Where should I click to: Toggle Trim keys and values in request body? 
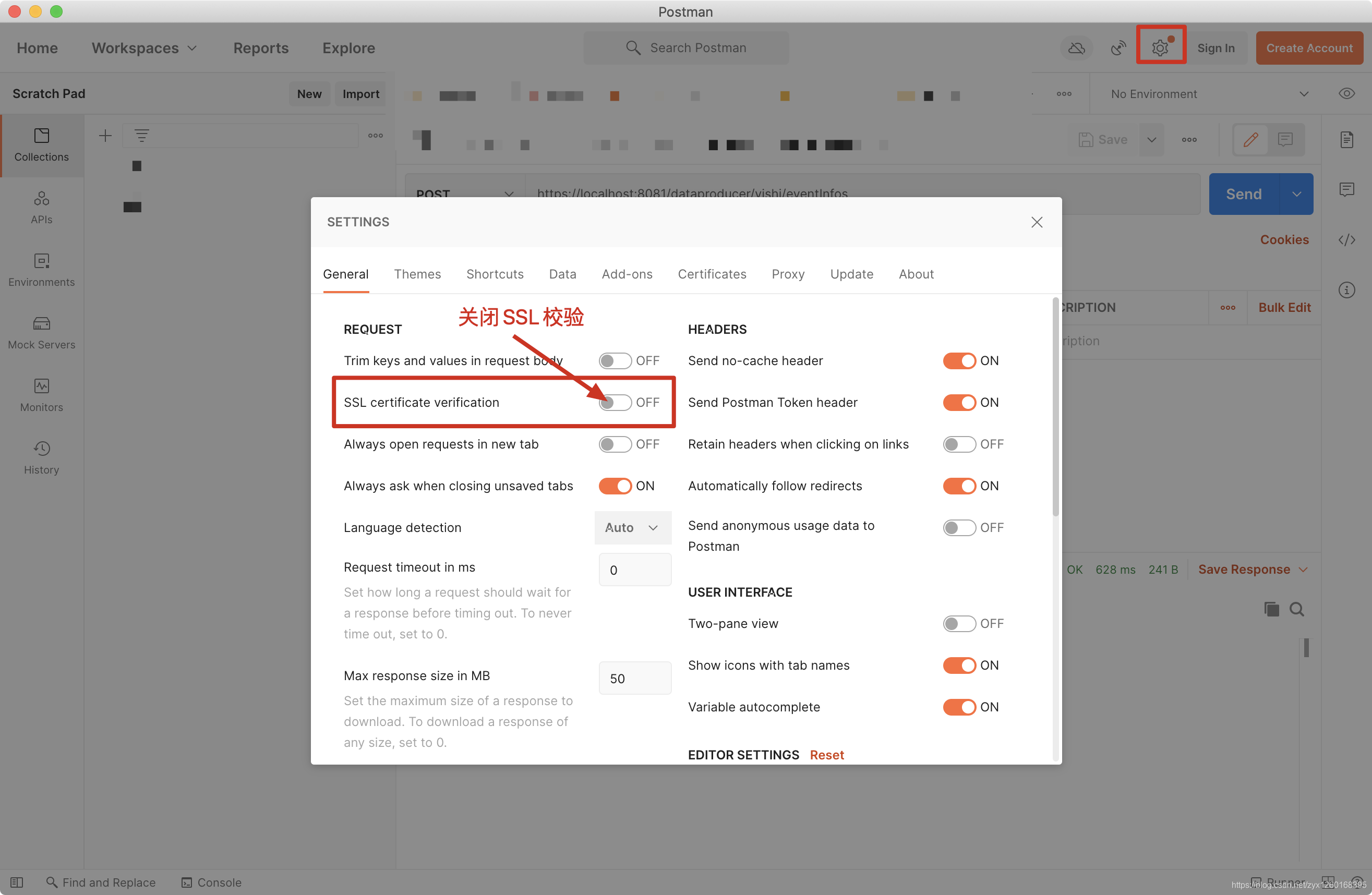[x=615, y=360]
